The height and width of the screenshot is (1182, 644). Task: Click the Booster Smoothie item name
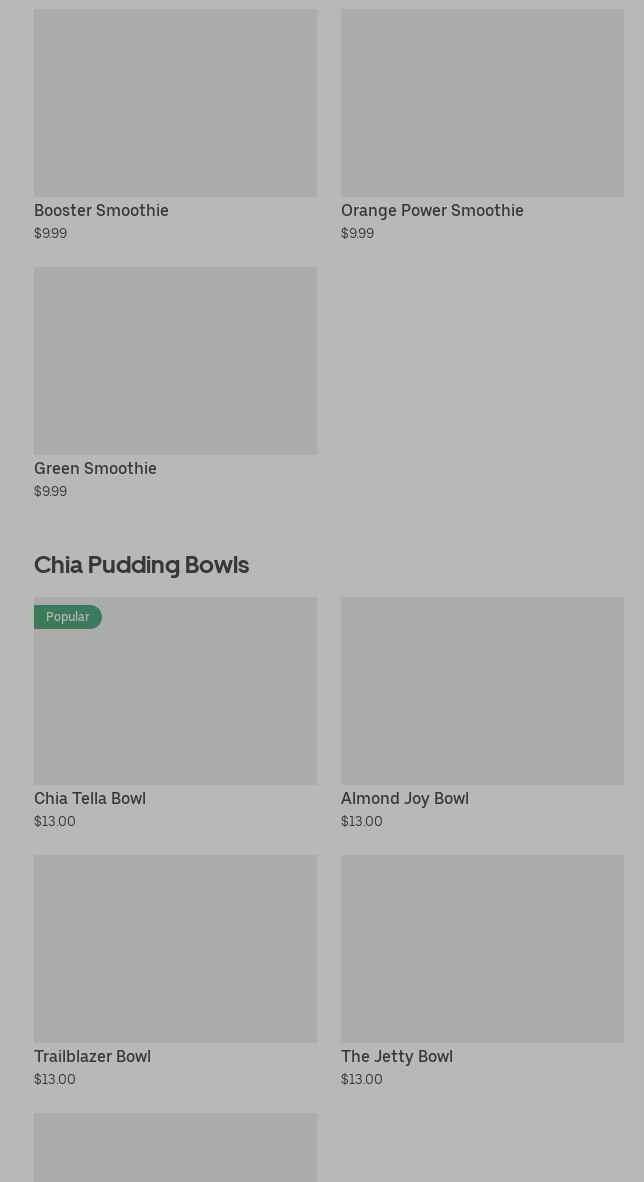click(101, 211)
